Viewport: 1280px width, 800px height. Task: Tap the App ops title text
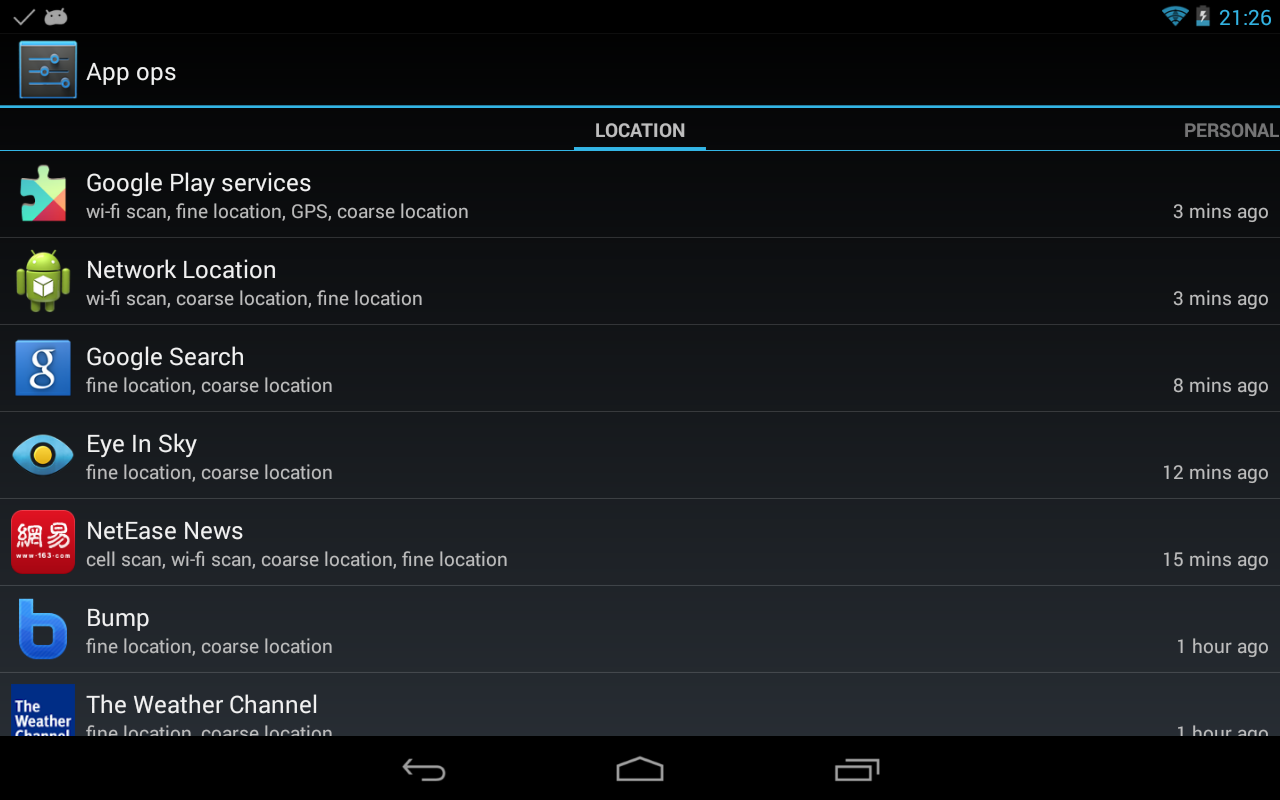[x=131, y=72]
